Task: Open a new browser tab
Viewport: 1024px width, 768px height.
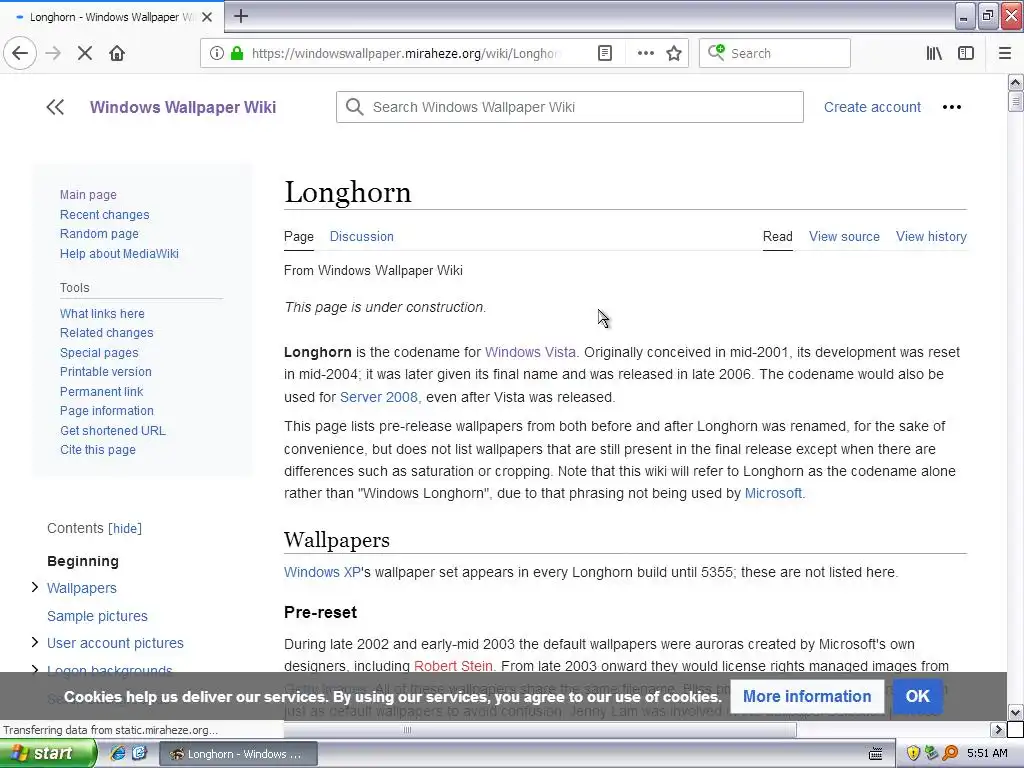Action: coord(241,16)
